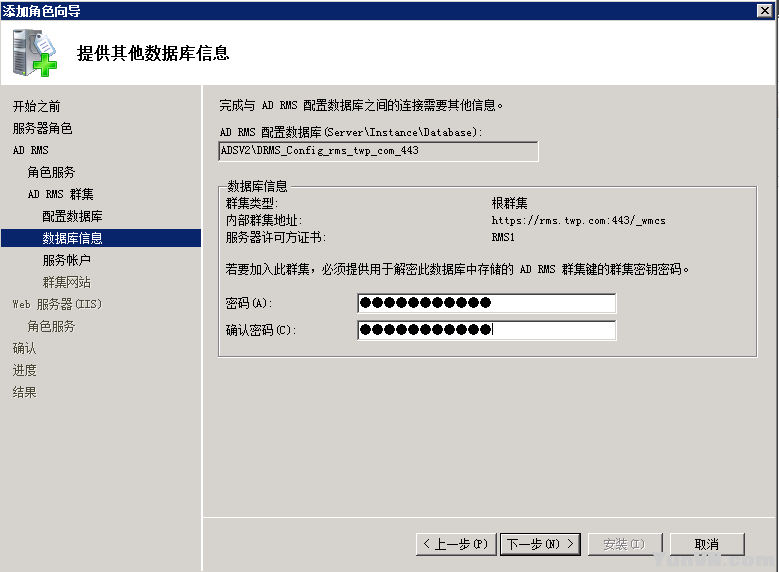Select the Web 服务器(IIS) step
The height and width of the screenshot is (572, 779).
57,304
